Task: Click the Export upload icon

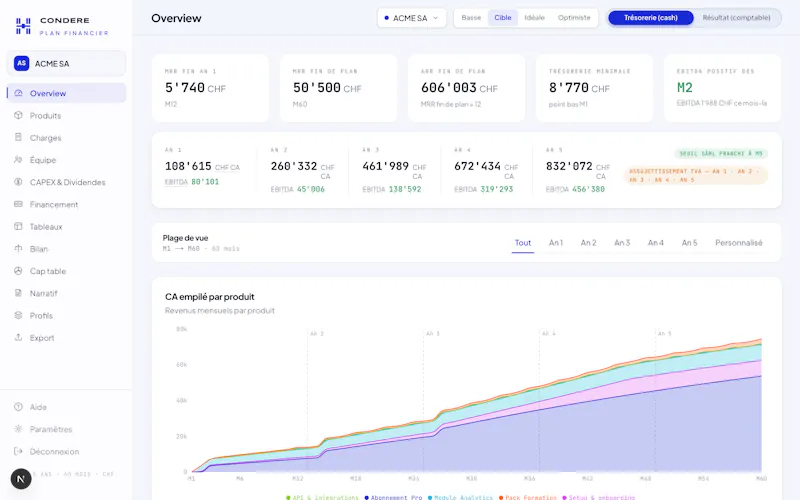Action: click(x=18, y=337)
